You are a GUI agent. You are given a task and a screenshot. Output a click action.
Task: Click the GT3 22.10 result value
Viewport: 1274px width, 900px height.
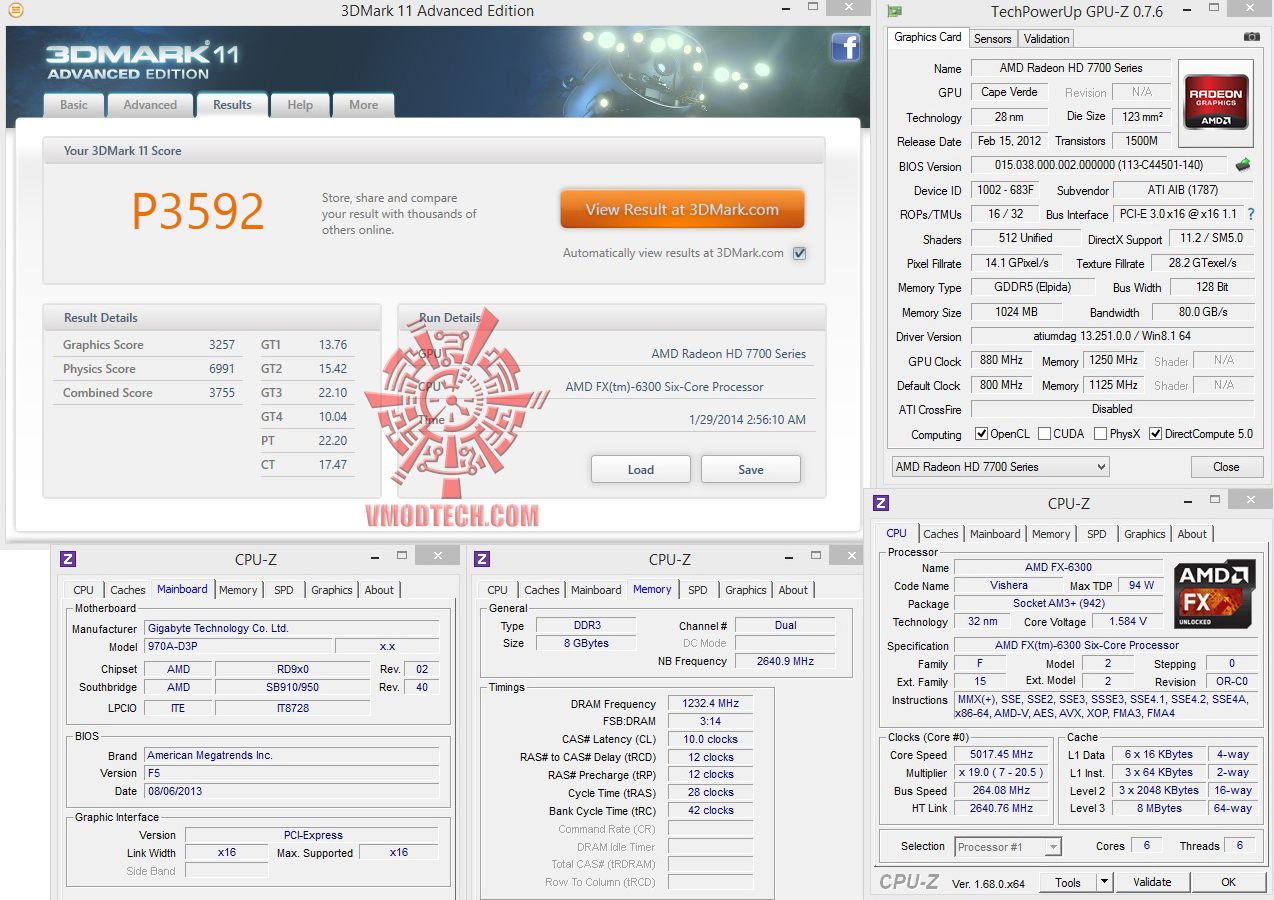pyautogui.click(x=333, y=393)
